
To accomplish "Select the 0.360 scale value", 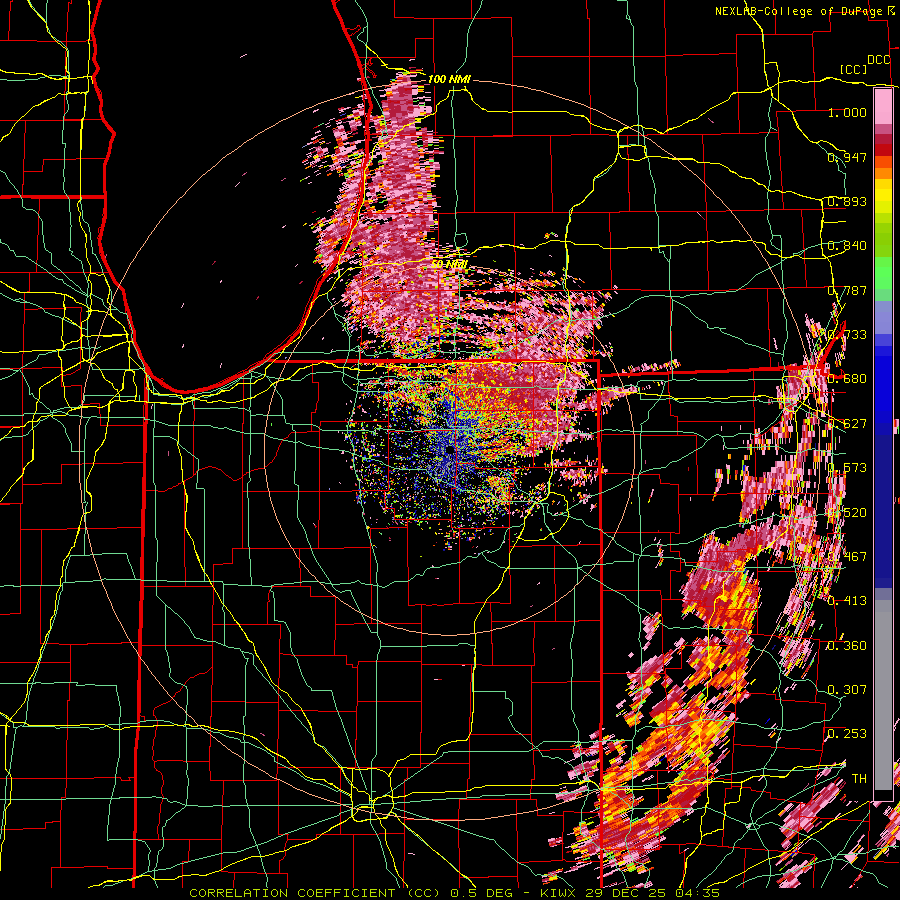I will point(847,645).
